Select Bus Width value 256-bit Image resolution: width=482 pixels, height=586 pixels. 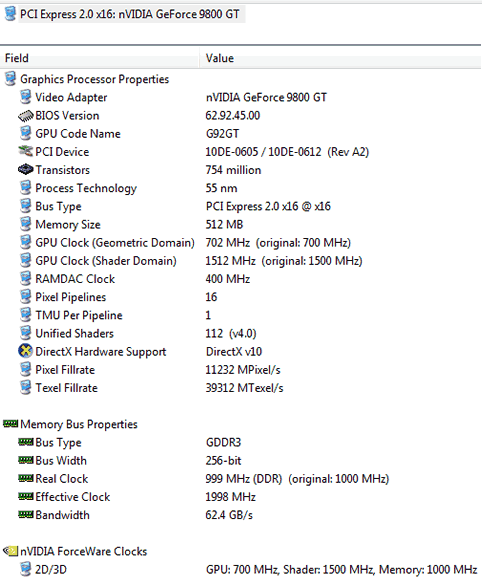click(223, 460)
